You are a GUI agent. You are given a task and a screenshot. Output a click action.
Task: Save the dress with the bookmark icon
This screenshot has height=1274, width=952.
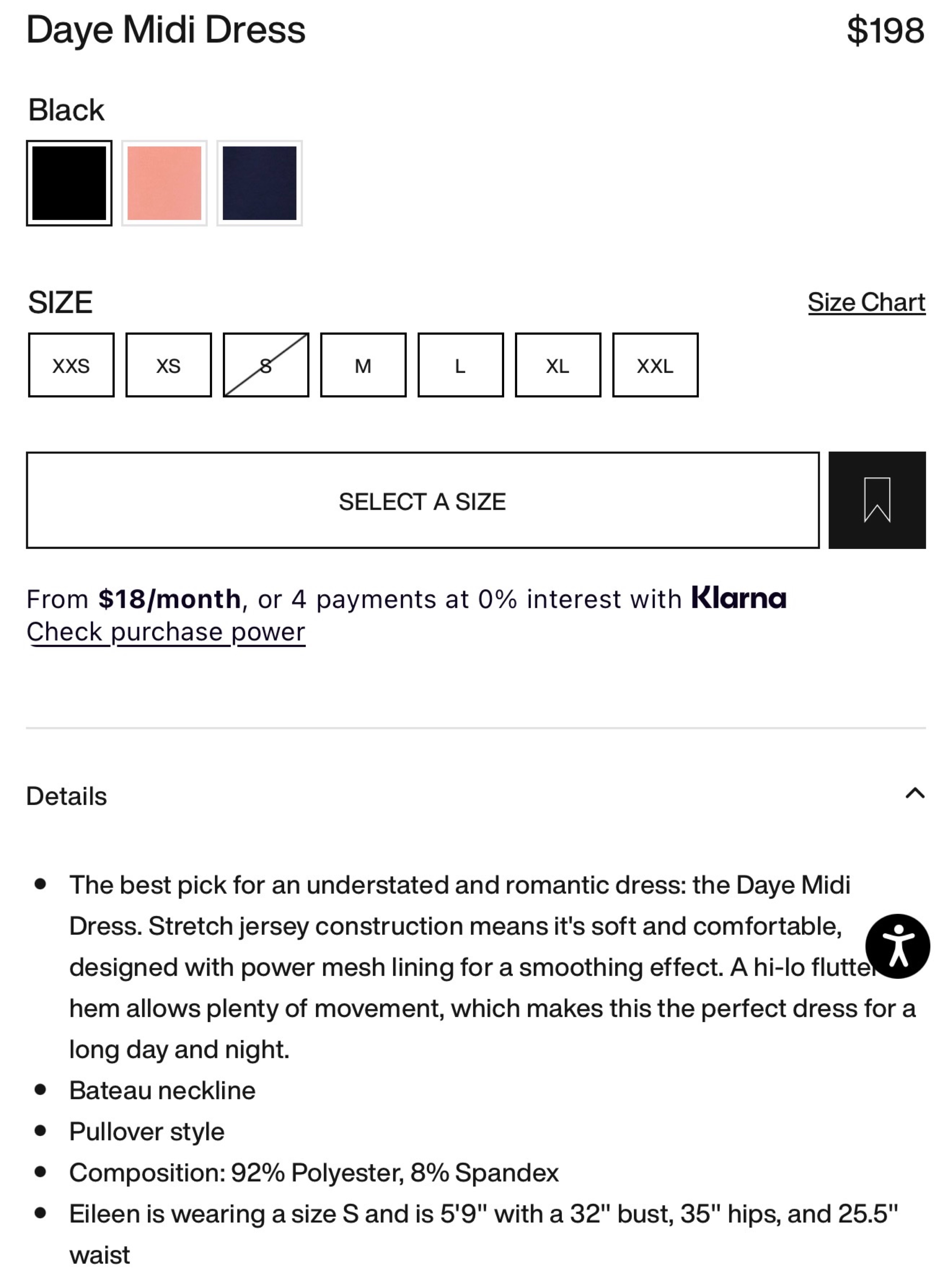point(876,500)
